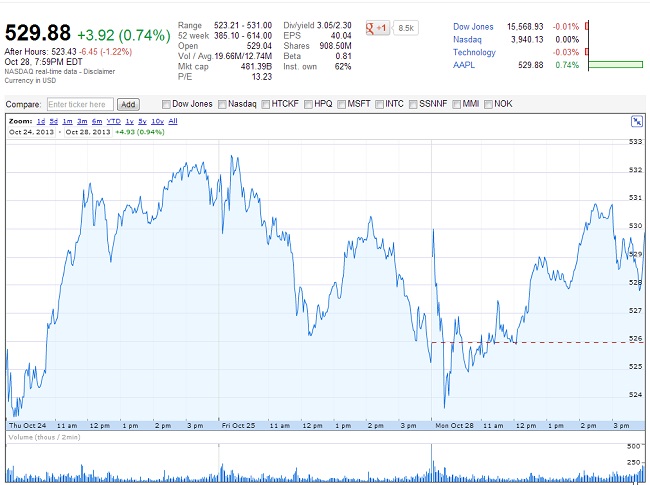650x485 pixels.
Task: Click the Mkt cap 481.39B value
Action: click(x=256, y=67)
